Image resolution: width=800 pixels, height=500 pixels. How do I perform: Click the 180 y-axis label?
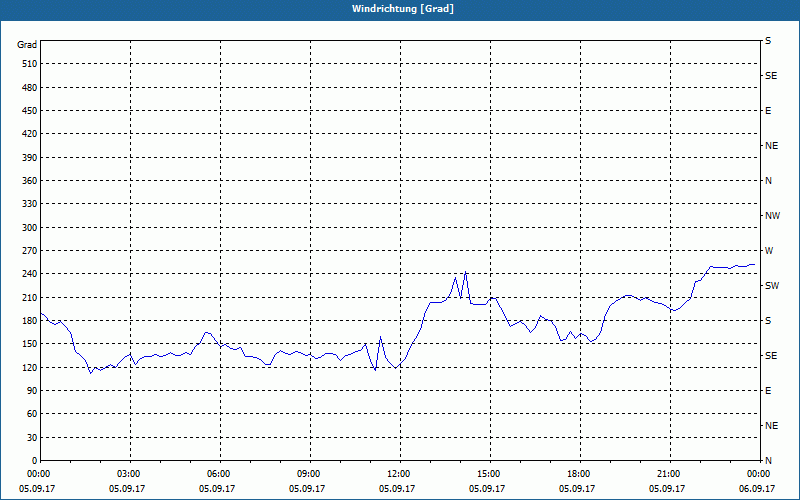30,321
